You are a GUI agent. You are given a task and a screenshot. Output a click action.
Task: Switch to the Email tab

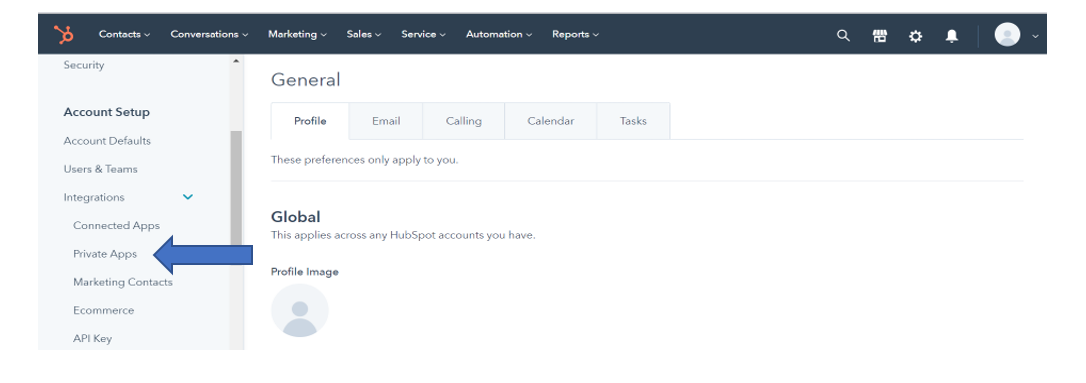[386, 121]
